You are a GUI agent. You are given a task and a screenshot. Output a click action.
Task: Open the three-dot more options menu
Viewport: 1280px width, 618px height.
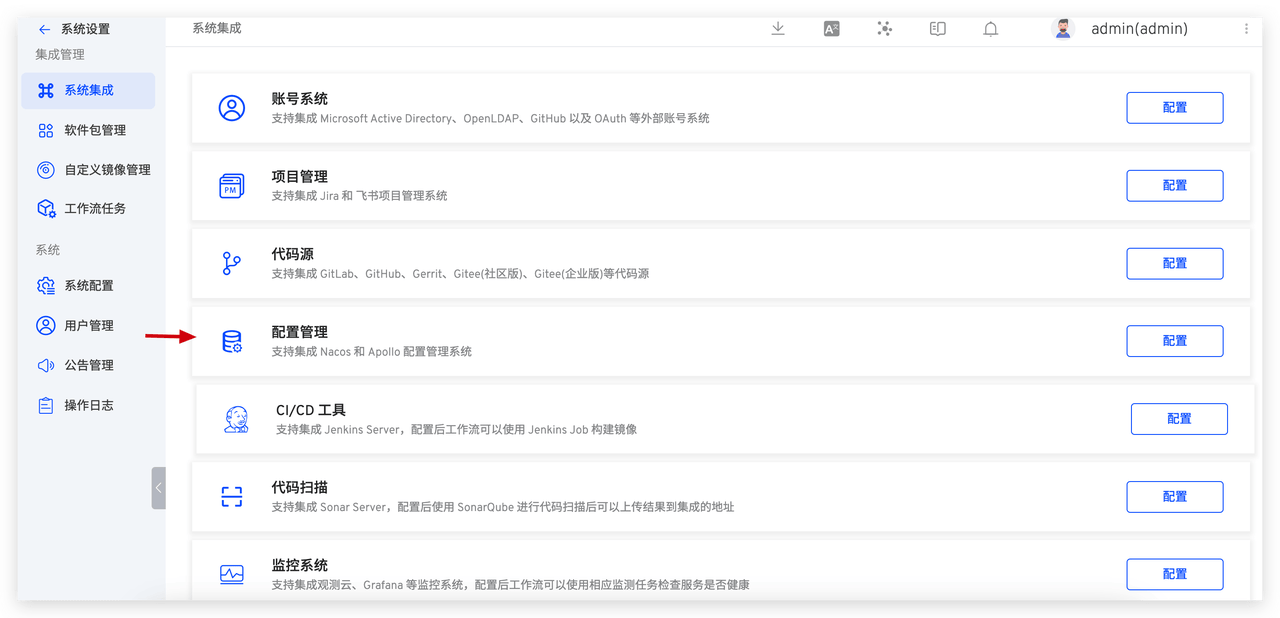point(1246,28)
